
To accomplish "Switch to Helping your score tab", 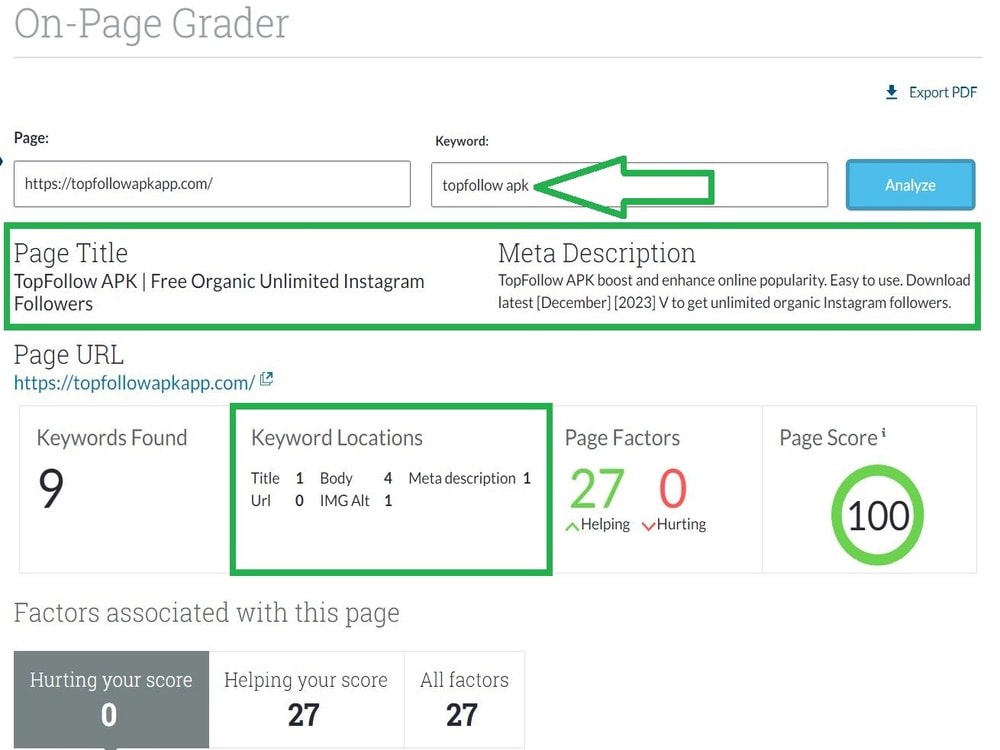I will click(x=306, y=699).
